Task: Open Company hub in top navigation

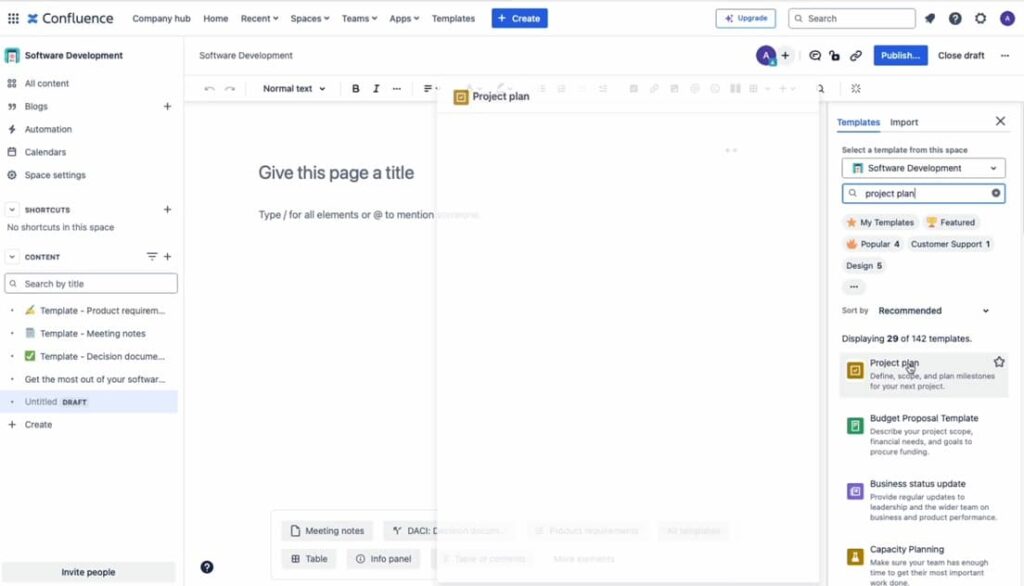Action: tap(161, 18)
